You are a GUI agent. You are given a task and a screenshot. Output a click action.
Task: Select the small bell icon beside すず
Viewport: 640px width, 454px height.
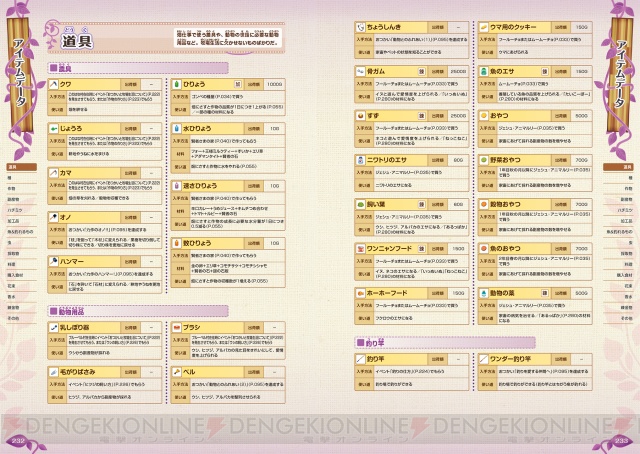360,116
